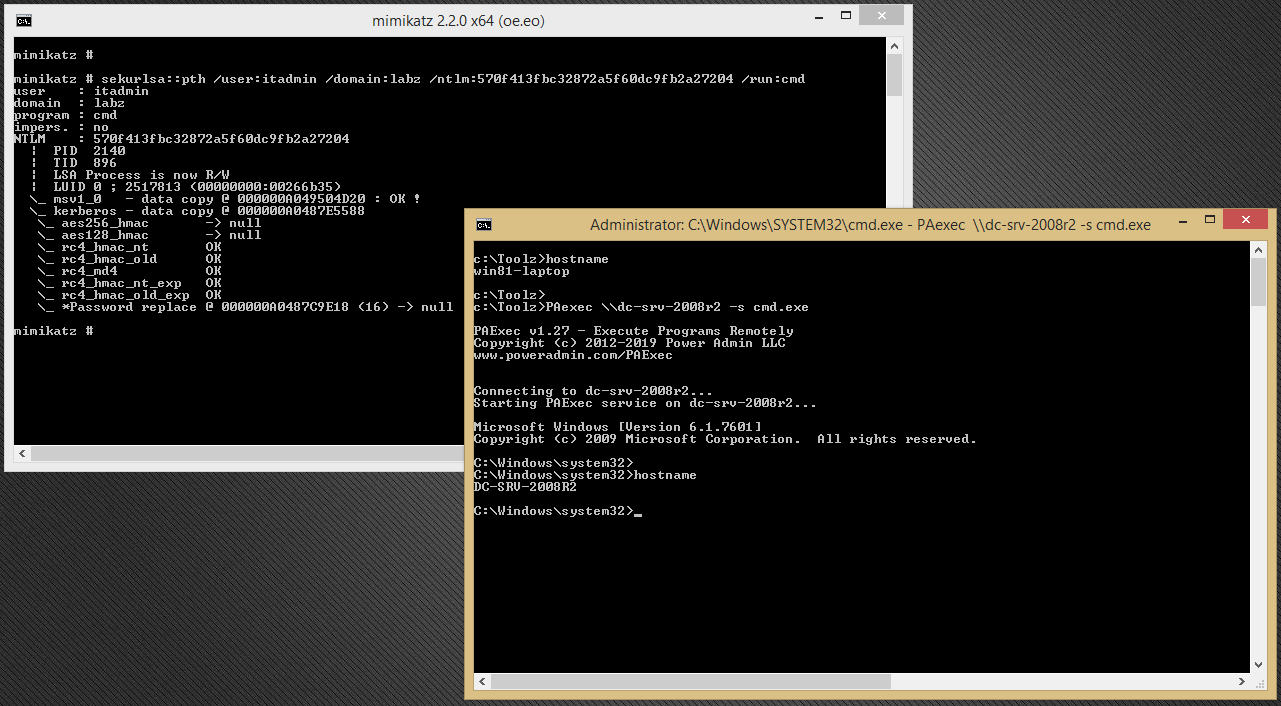Click 'Copyright (c) 2012-2019 Power Admin LLC' line

click(x=629, y=343)
